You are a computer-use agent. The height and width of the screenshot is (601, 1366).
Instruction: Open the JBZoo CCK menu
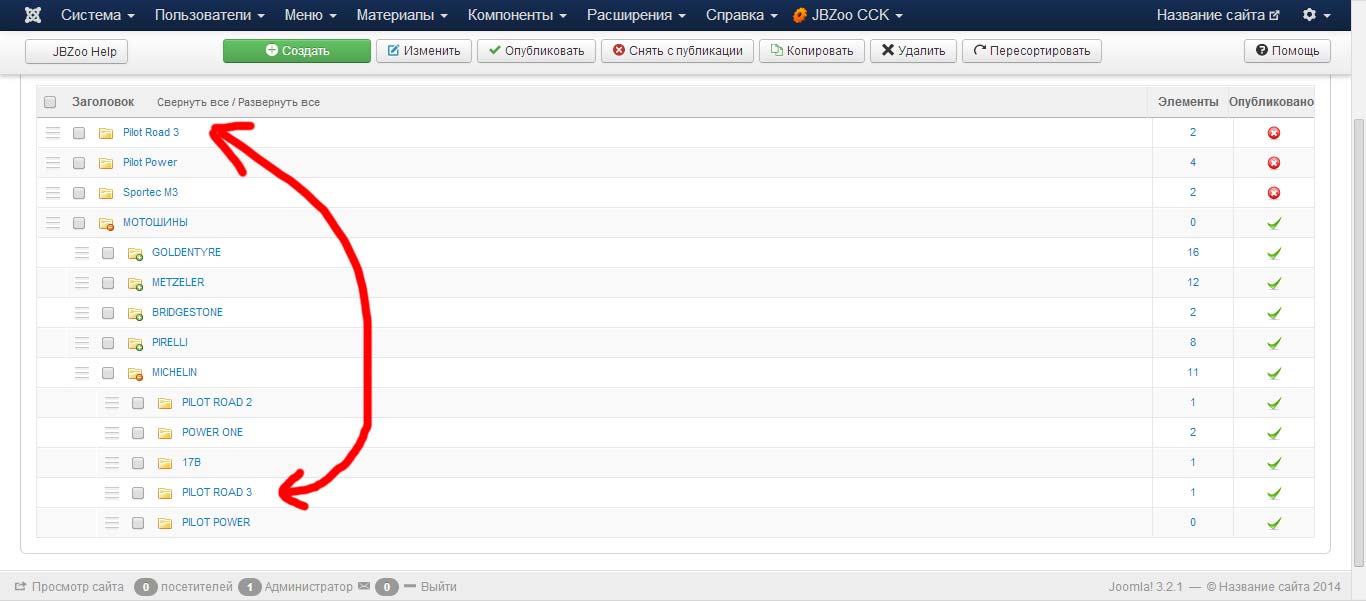tap(848, 15)
